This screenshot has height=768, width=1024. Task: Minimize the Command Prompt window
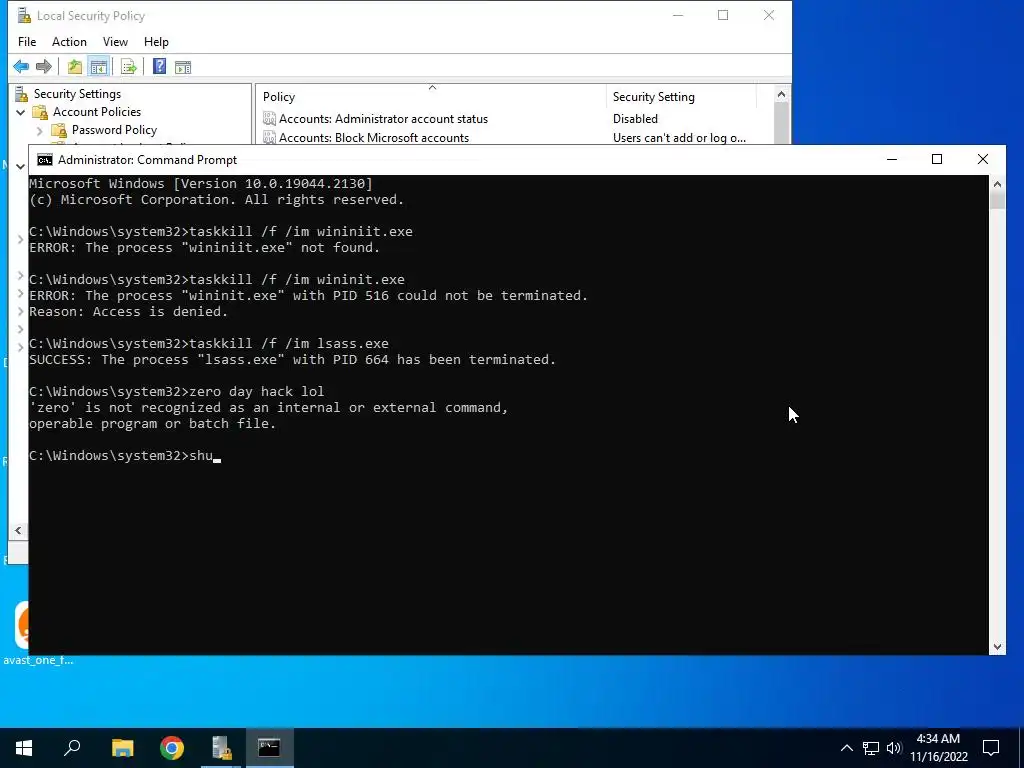tap(892, 159)
